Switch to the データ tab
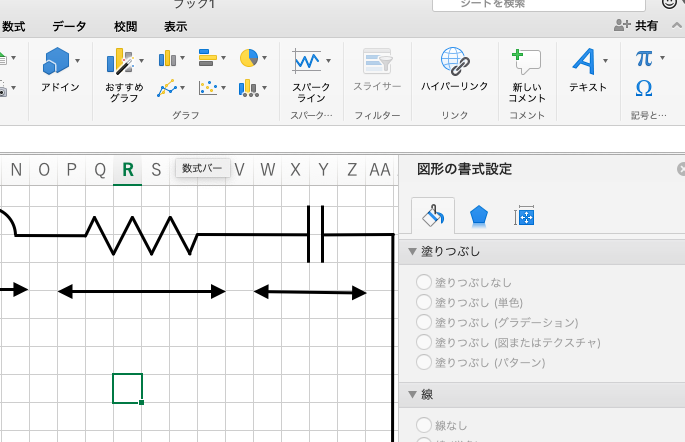 tap(69, 27)
